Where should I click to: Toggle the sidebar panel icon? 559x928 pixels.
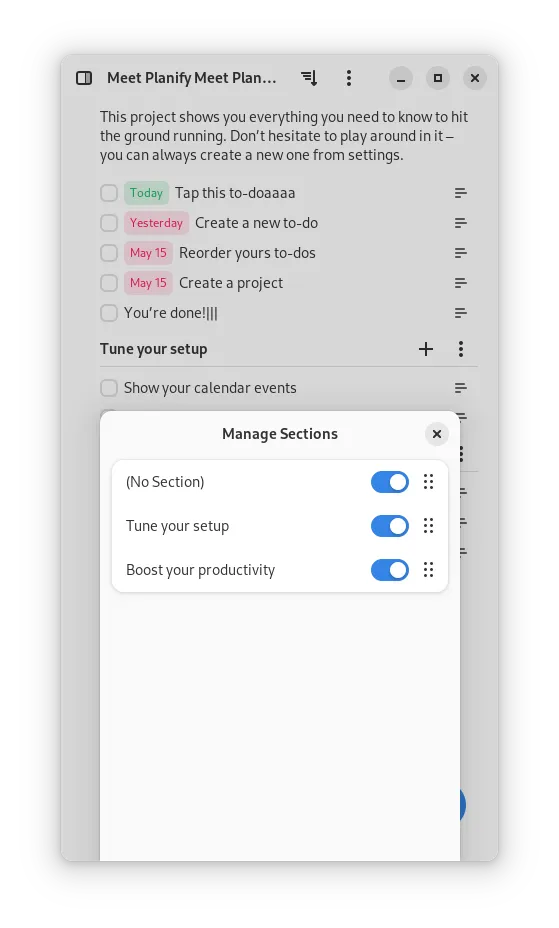[x=84, y=78]
